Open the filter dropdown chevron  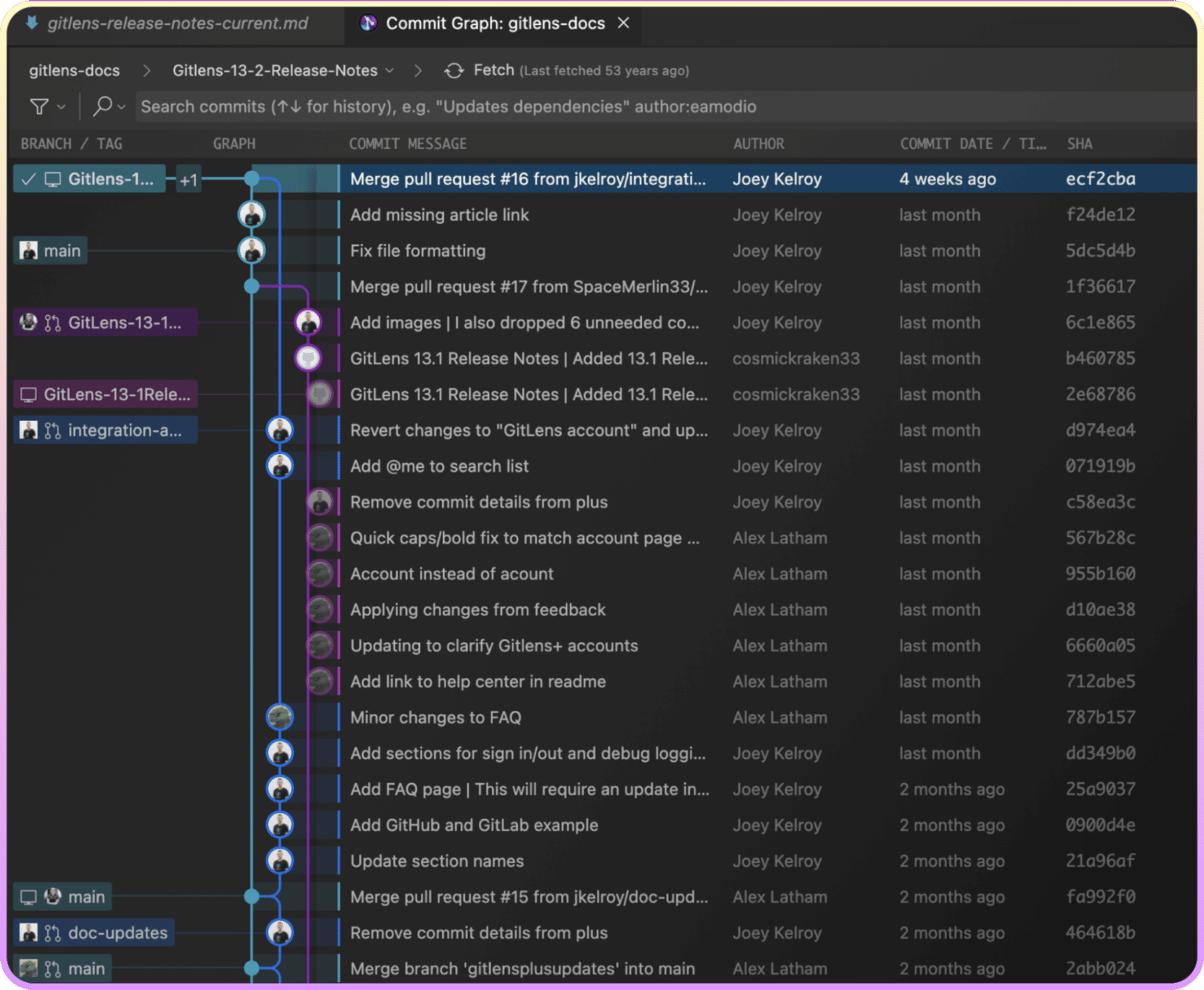click(61, 107)
